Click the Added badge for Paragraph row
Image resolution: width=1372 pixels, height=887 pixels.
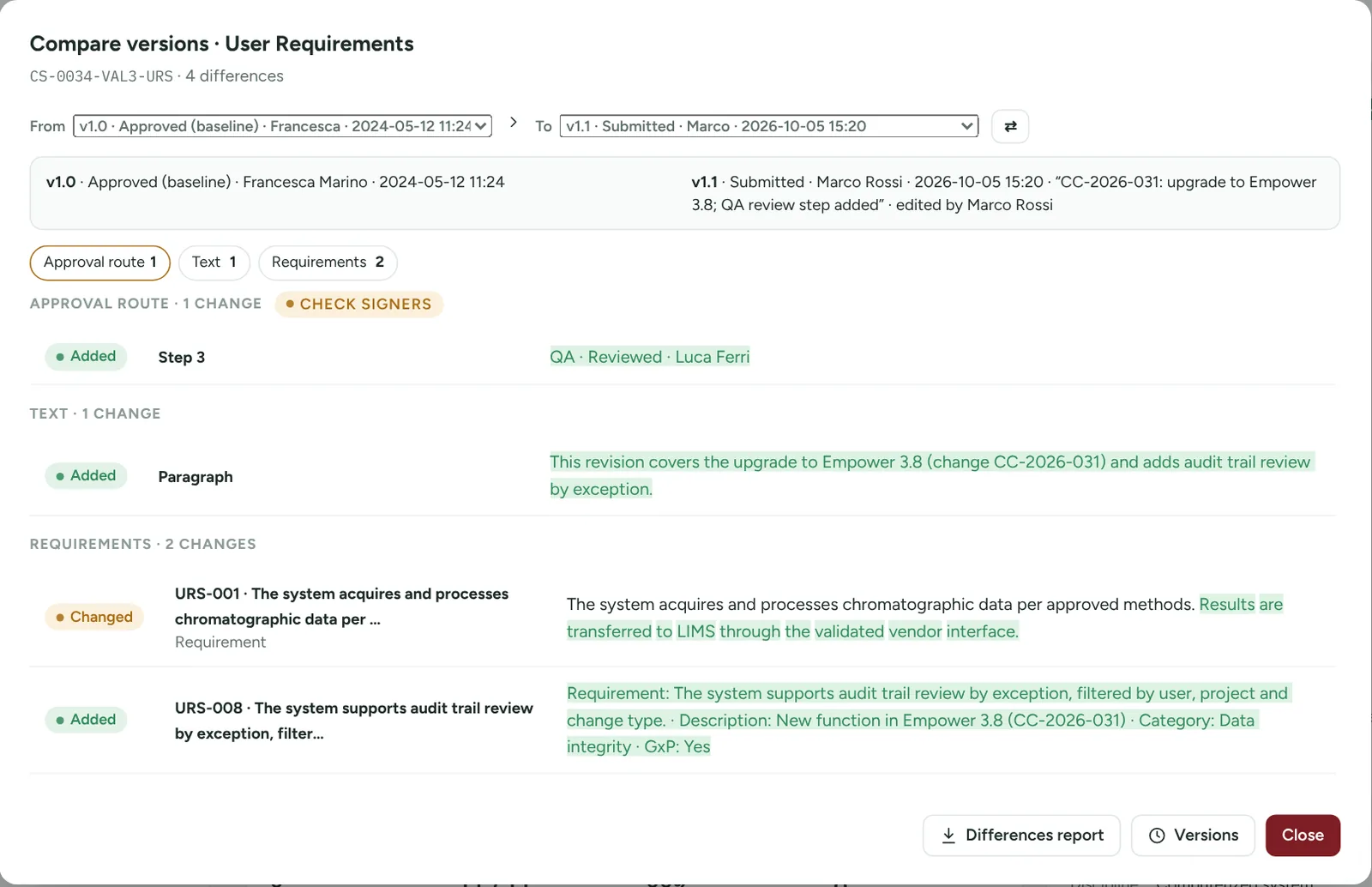click(x=86, y=476)
